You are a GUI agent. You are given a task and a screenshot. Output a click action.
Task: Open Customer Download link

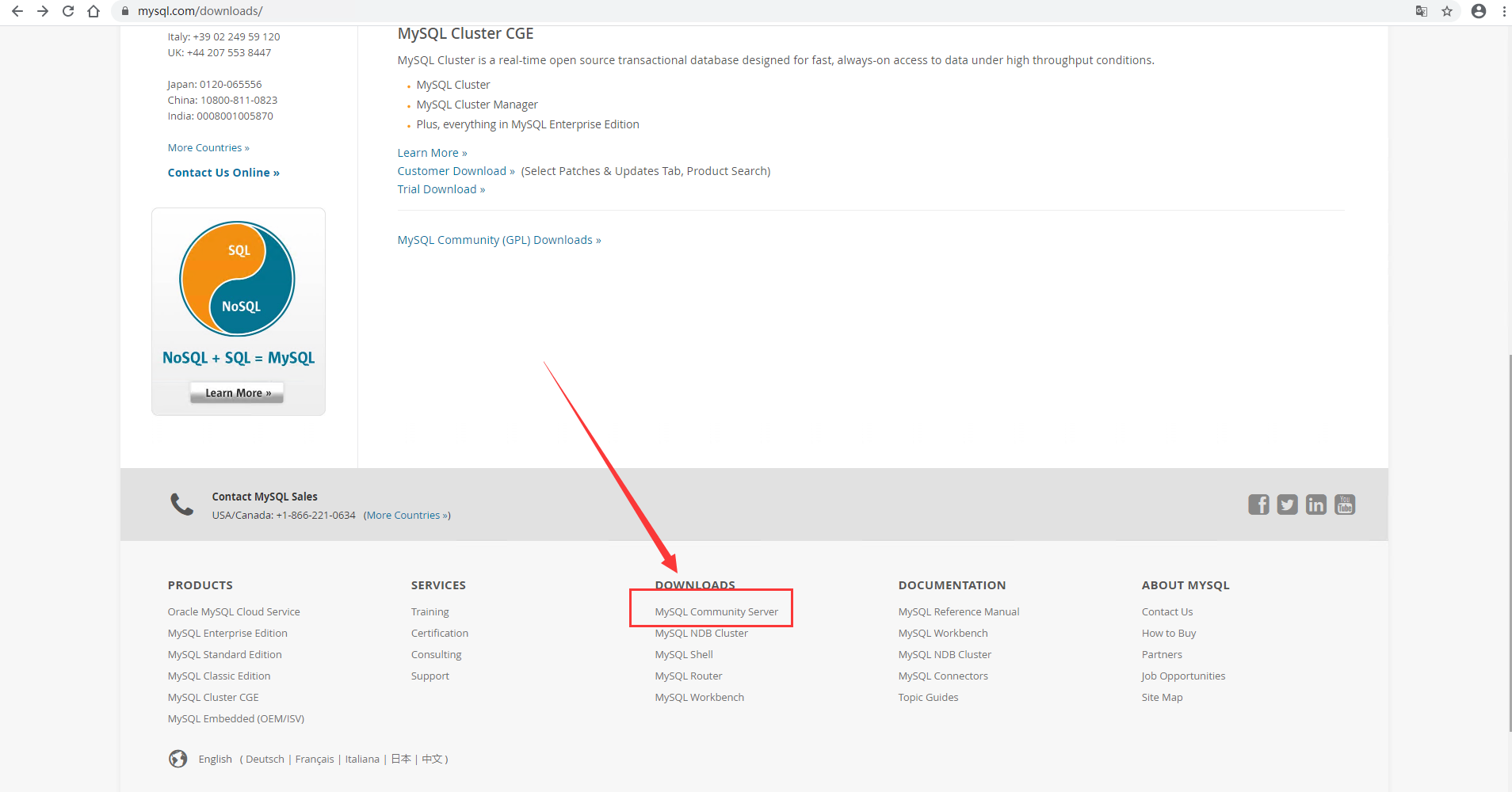click(456, 171)
